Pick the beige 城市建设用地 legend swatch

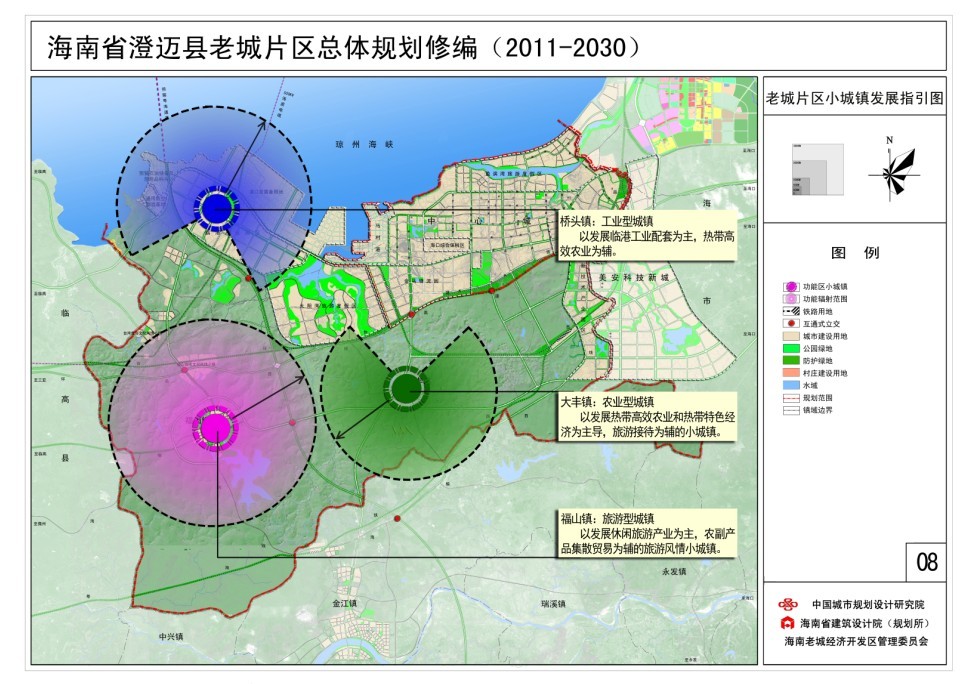coord(790,337)
